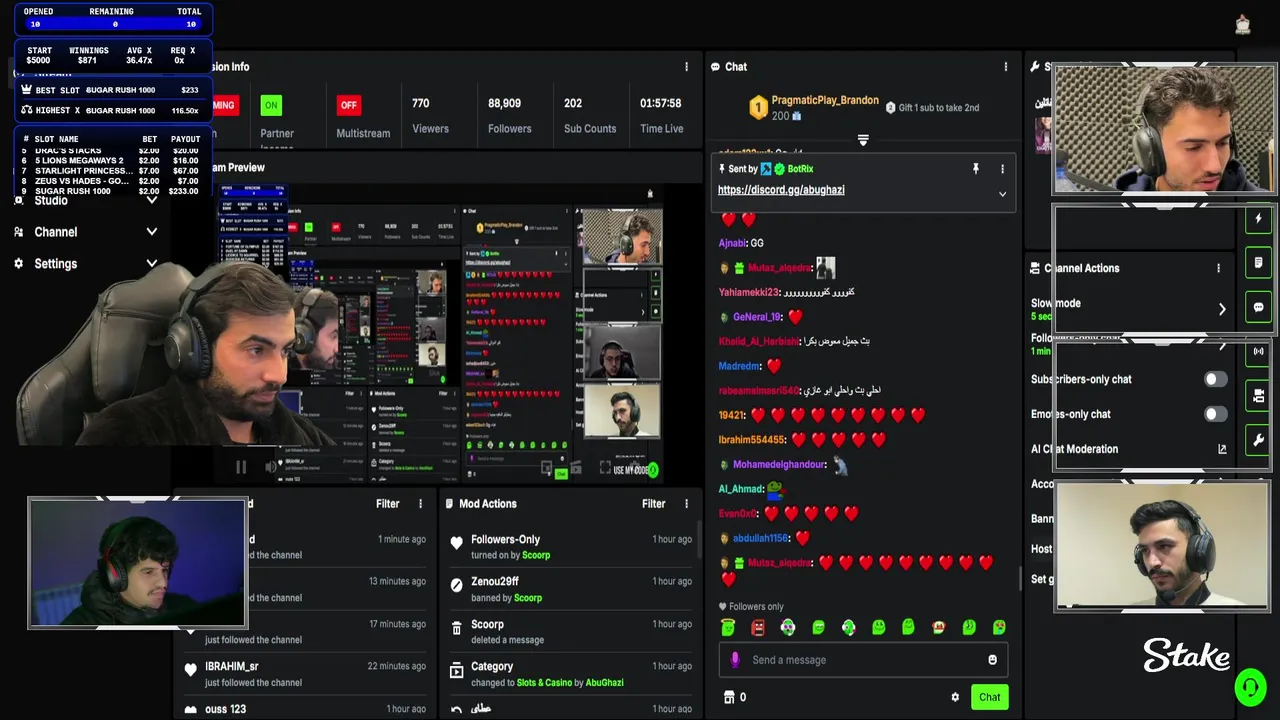Open the lightning bolt sidebar panel
The width and height of the screenshot is (1280, 720).
1258,219
